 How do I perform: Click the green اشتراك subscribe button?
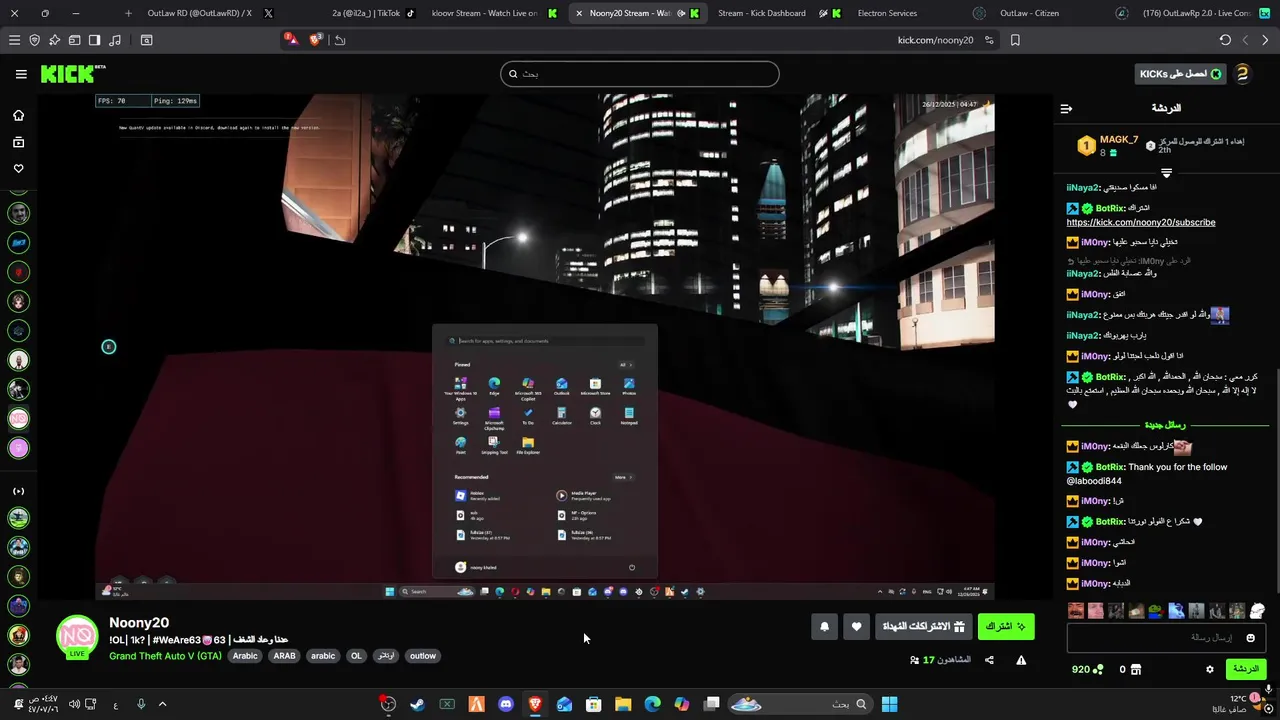click(1006, 627)
